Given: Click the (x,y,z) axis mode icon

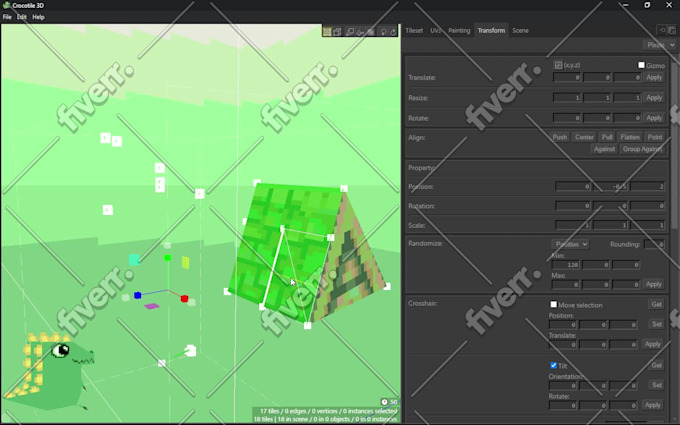Looking at the screenshot, I should (x=558, y=65).
